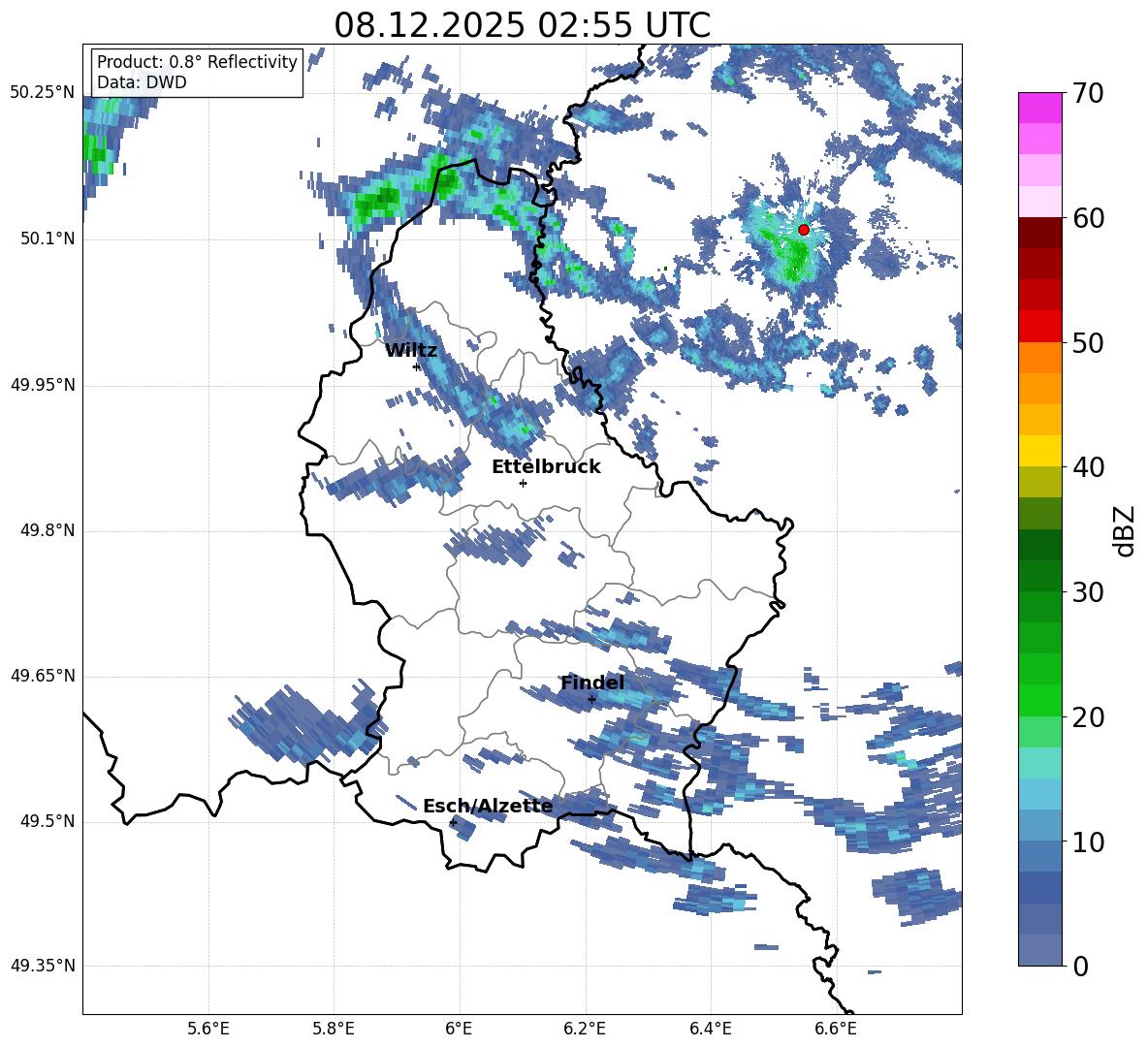
Task: Pick the bright green colorbar segment above 20
Action: 1039,700
